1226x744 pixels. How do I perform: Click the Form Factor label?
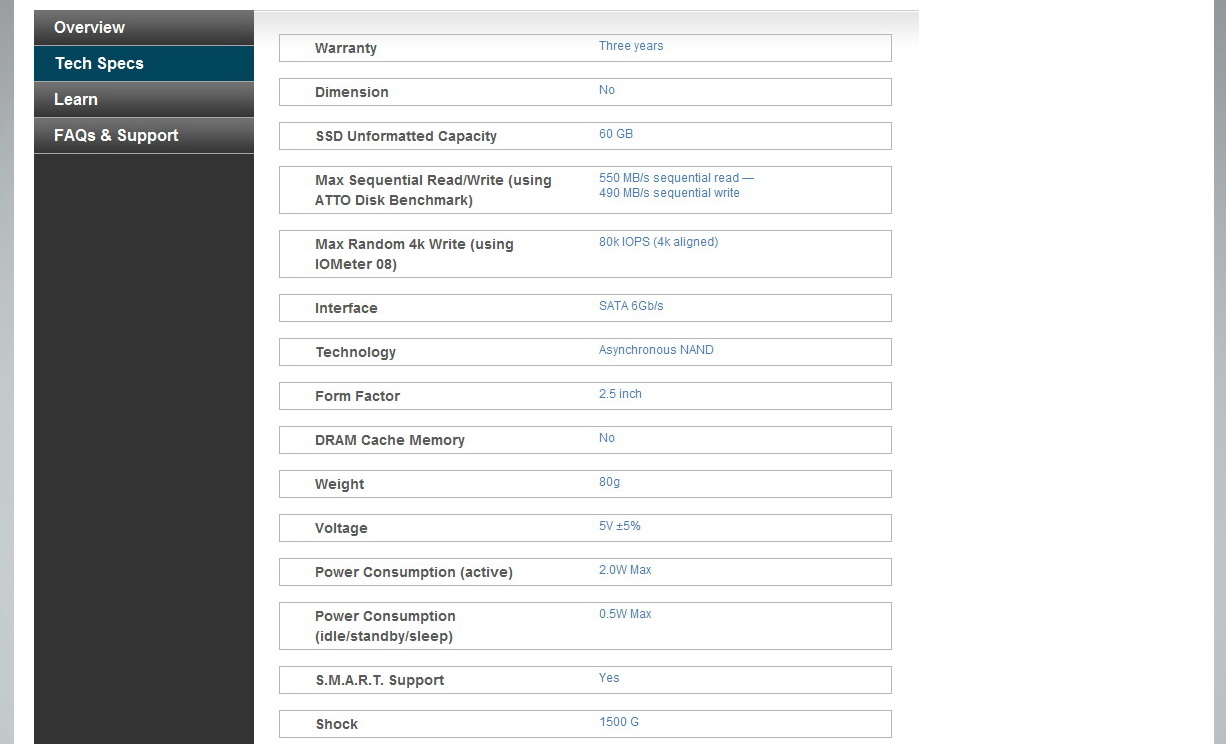tap(357, 396)
